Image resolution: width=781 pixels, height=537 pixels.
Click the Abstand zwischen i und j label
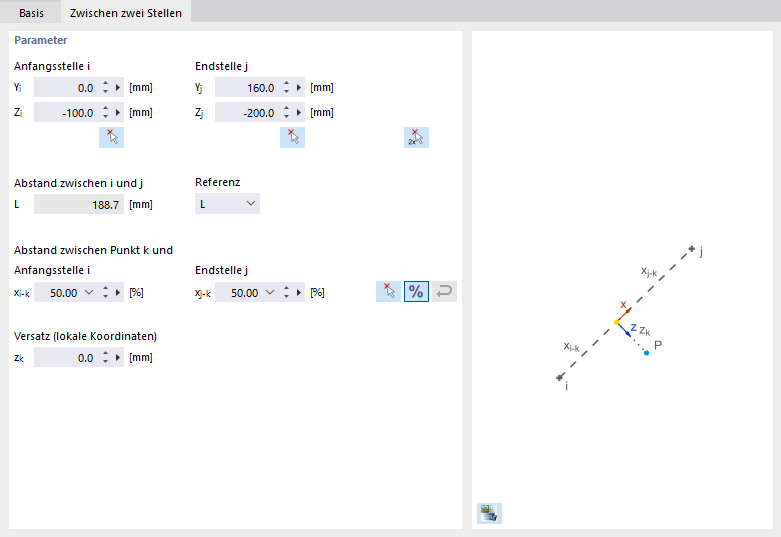point(78,183)
